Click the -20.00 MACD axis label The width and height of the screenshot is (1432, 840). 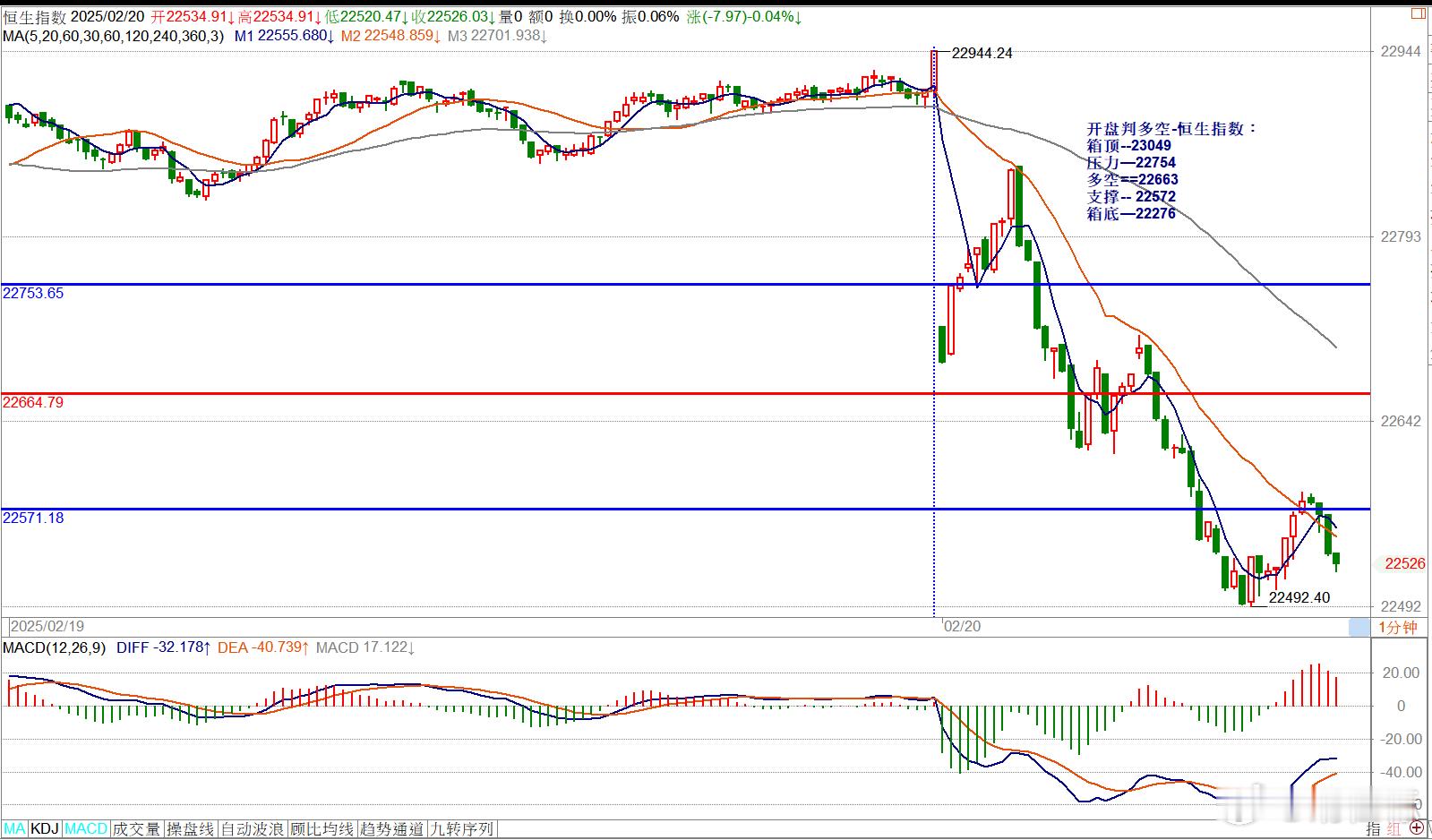click(x=1400, y=739)
